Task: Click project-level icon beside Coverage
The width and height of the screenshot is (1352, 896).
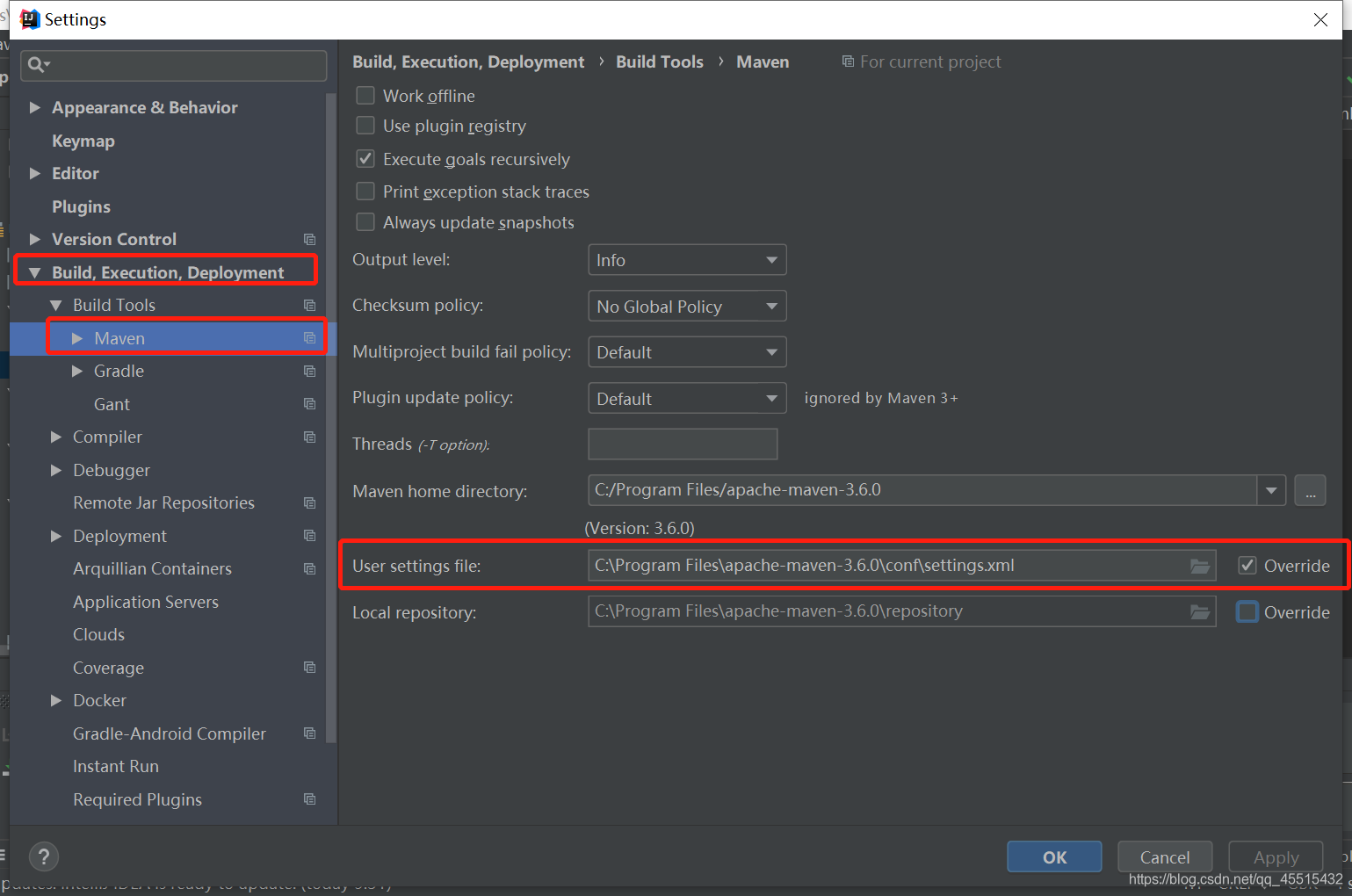Action: pos(309,668)
